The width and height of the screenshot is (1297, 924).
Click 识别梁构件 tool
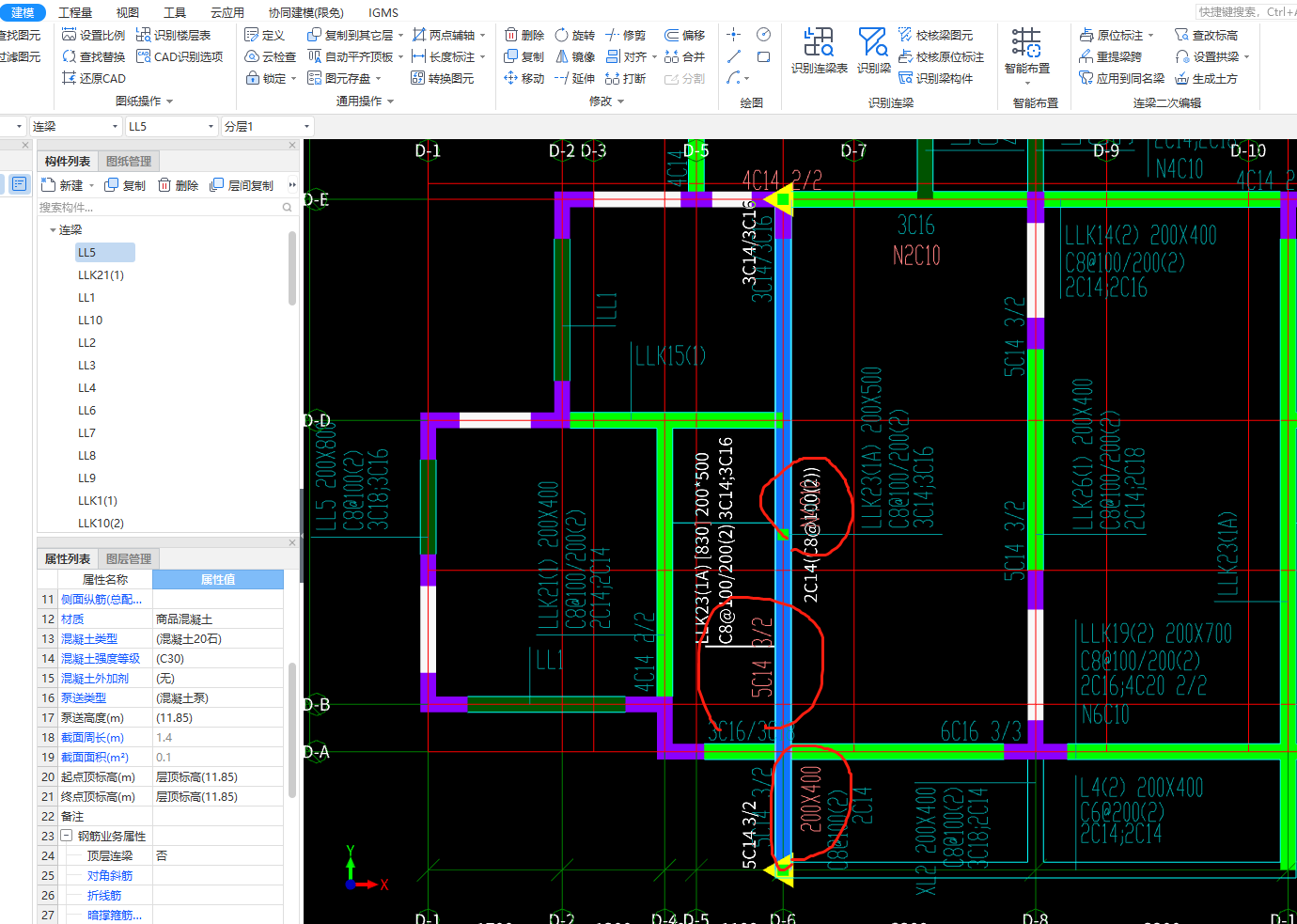tap(935, 78)
